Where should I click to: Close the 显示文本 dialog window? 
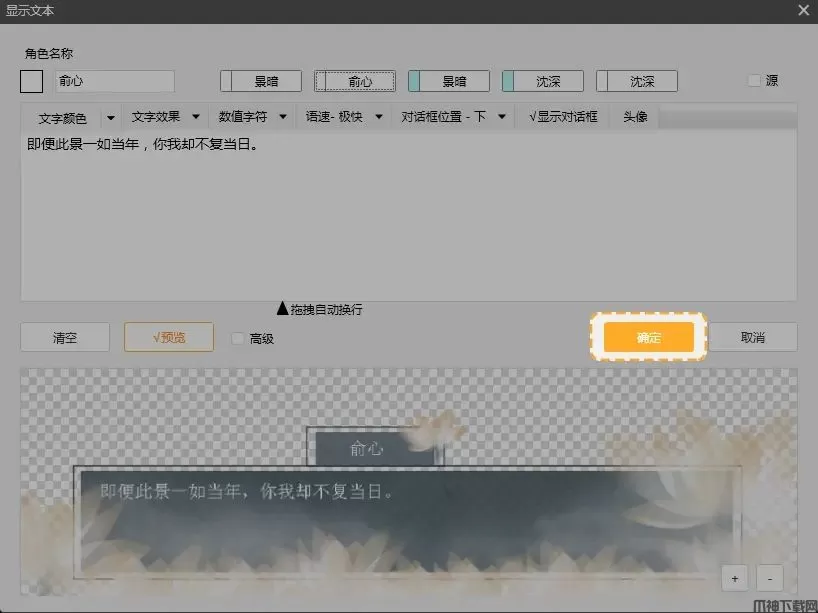(x=803, y=10)
